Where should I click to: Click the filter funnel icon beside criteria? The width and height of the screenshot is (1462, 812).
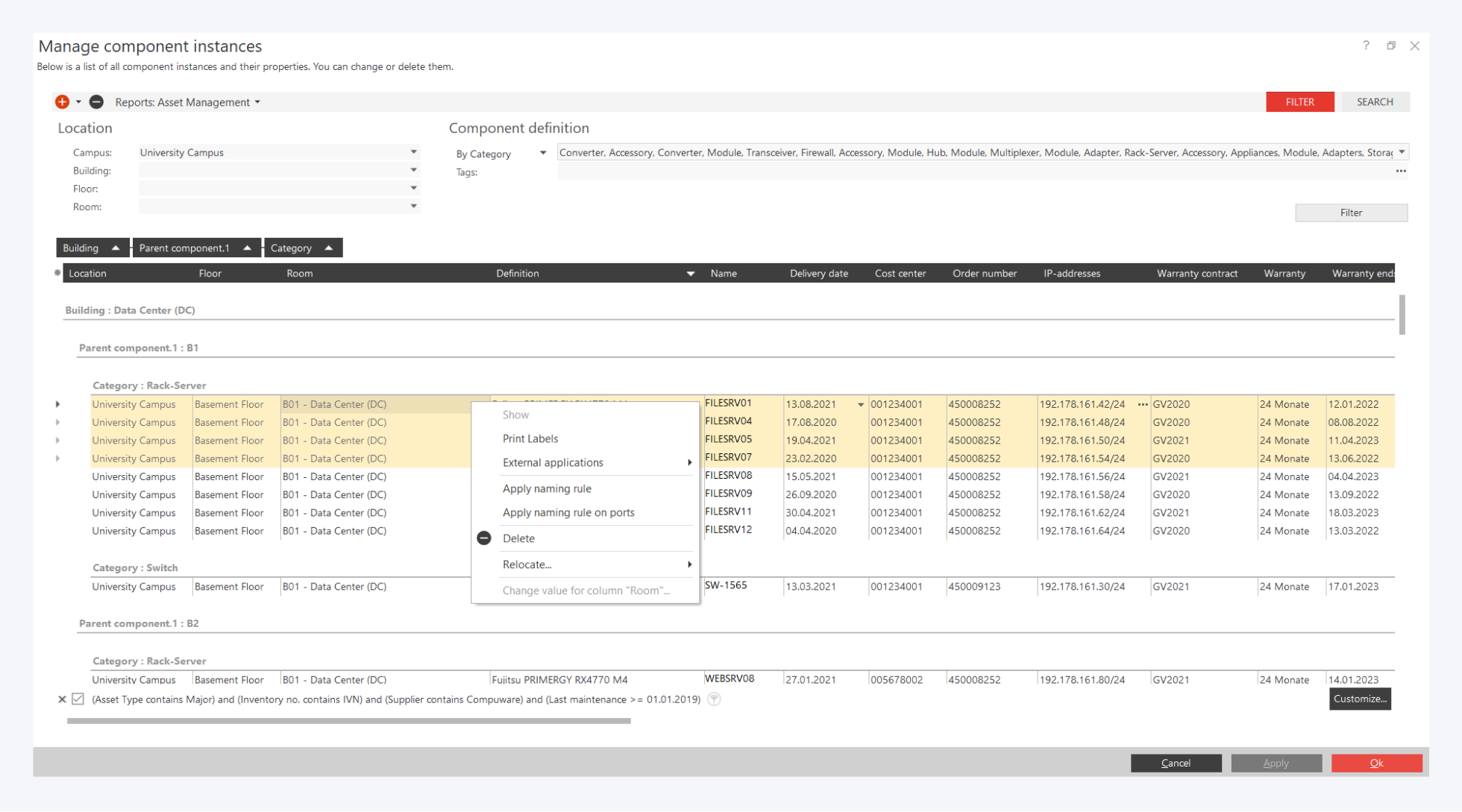click(714, 699)
